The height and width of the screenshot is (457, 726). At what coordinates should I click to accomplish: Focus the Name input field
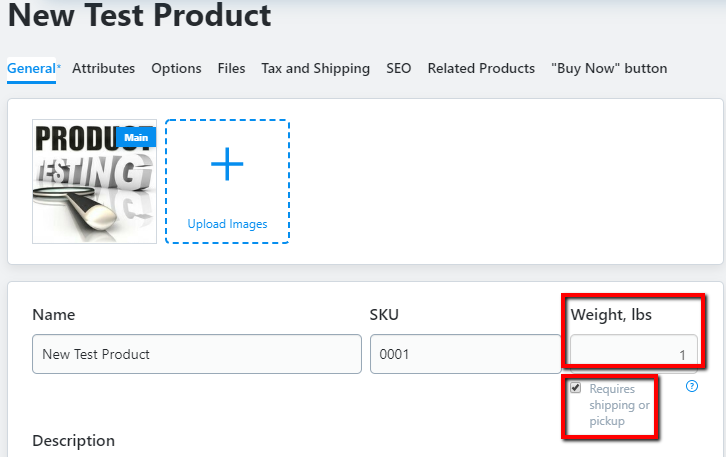coord(197,354)
